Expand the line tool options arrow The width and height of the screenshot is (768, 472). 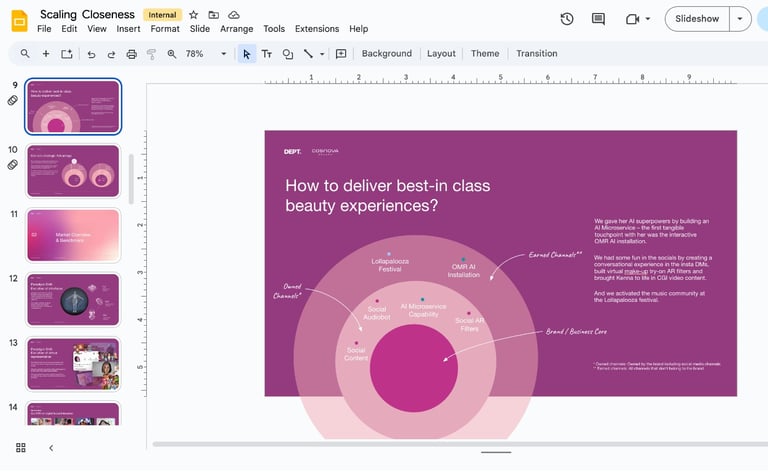tap(322, 54)
